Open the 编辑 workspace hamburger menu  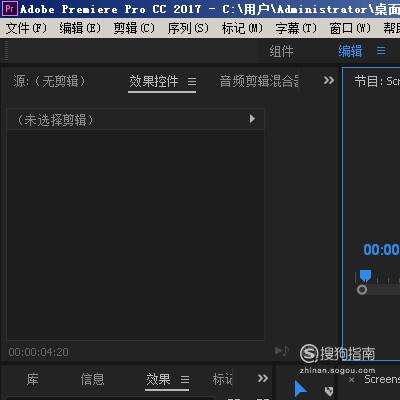coord(381,51)
